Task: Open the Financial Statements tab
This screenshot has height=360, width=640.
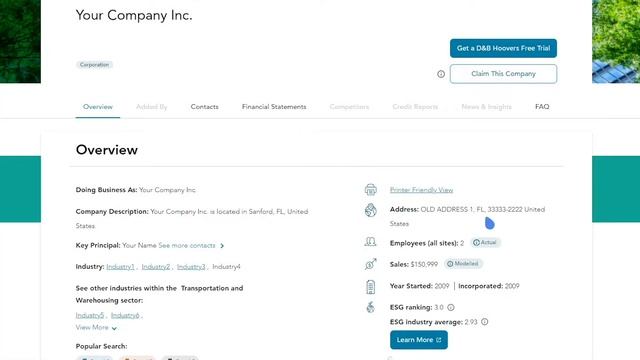Action: coord(274,107)
